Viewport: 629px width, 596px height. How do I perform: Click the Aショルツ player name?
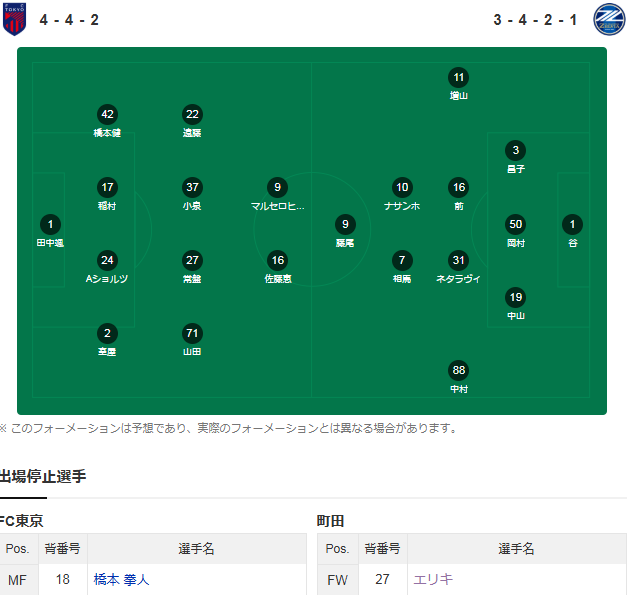[x=107, y=279]
